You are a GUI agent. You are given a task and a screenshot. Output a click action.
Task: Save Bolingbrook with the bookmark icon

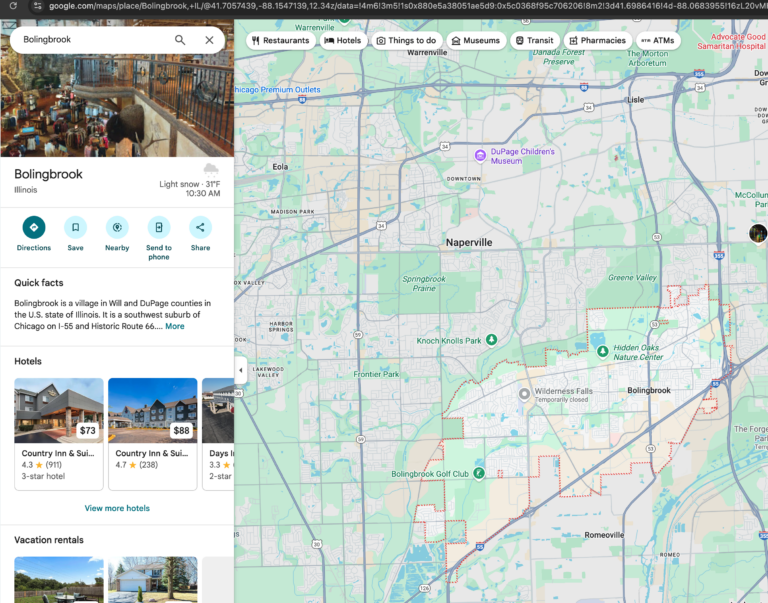(75, 227)
